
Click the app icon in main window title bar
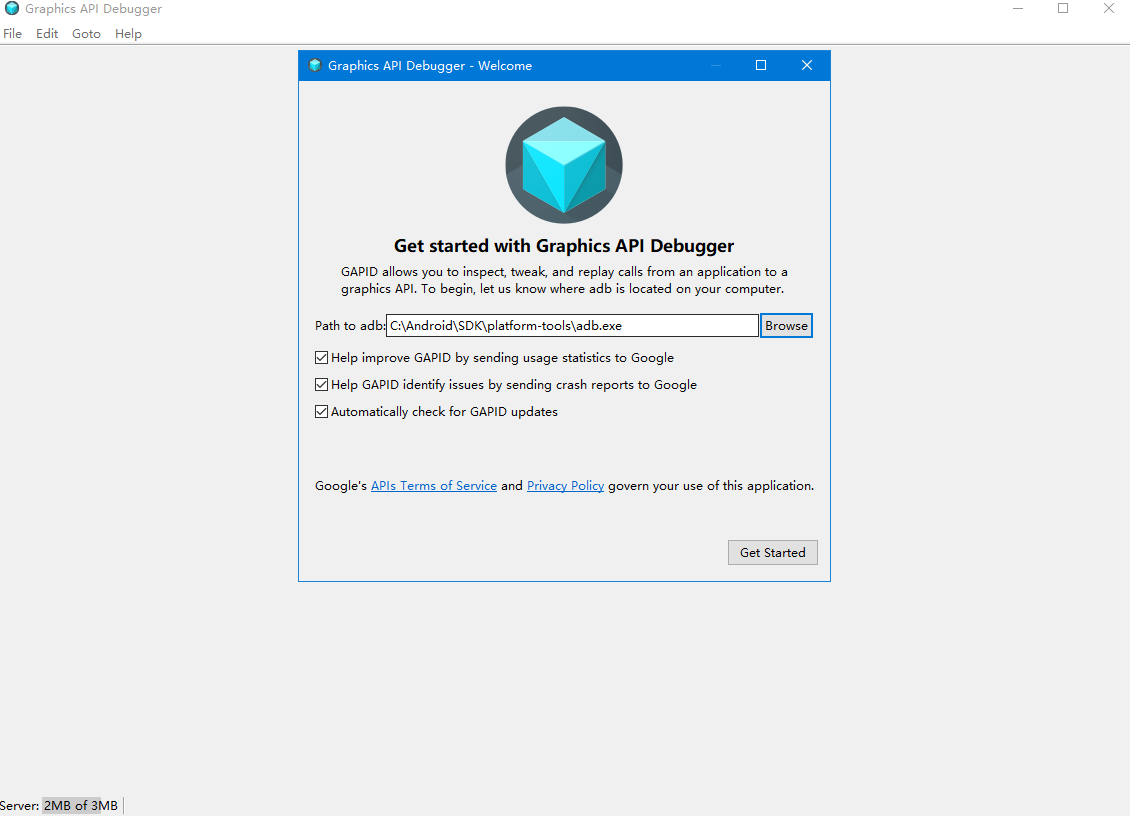point(12,9)
